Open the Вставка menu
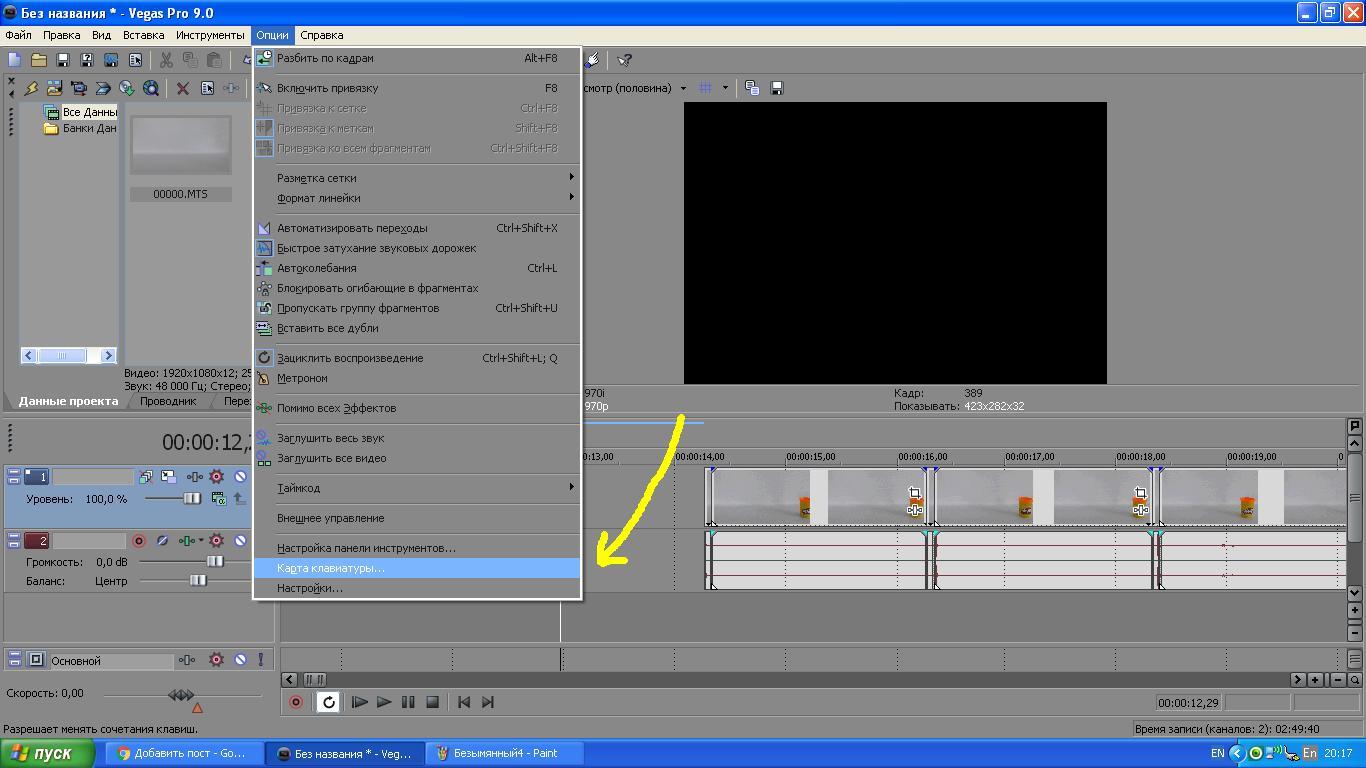 (x=143, y=35)
